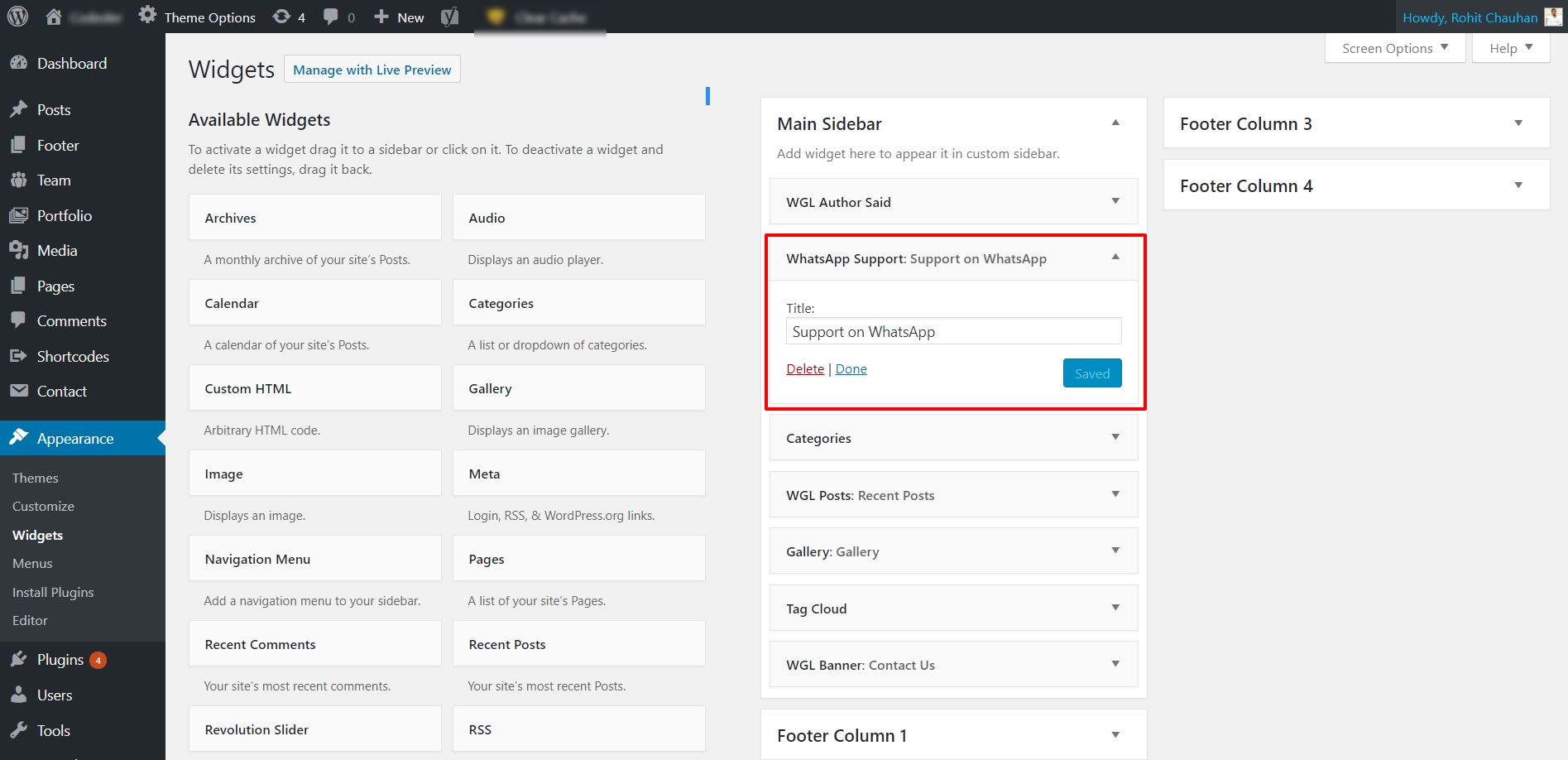The image size is (1568, 760).
Task: Select the Pages available widget
Action: tap(579, 559)
